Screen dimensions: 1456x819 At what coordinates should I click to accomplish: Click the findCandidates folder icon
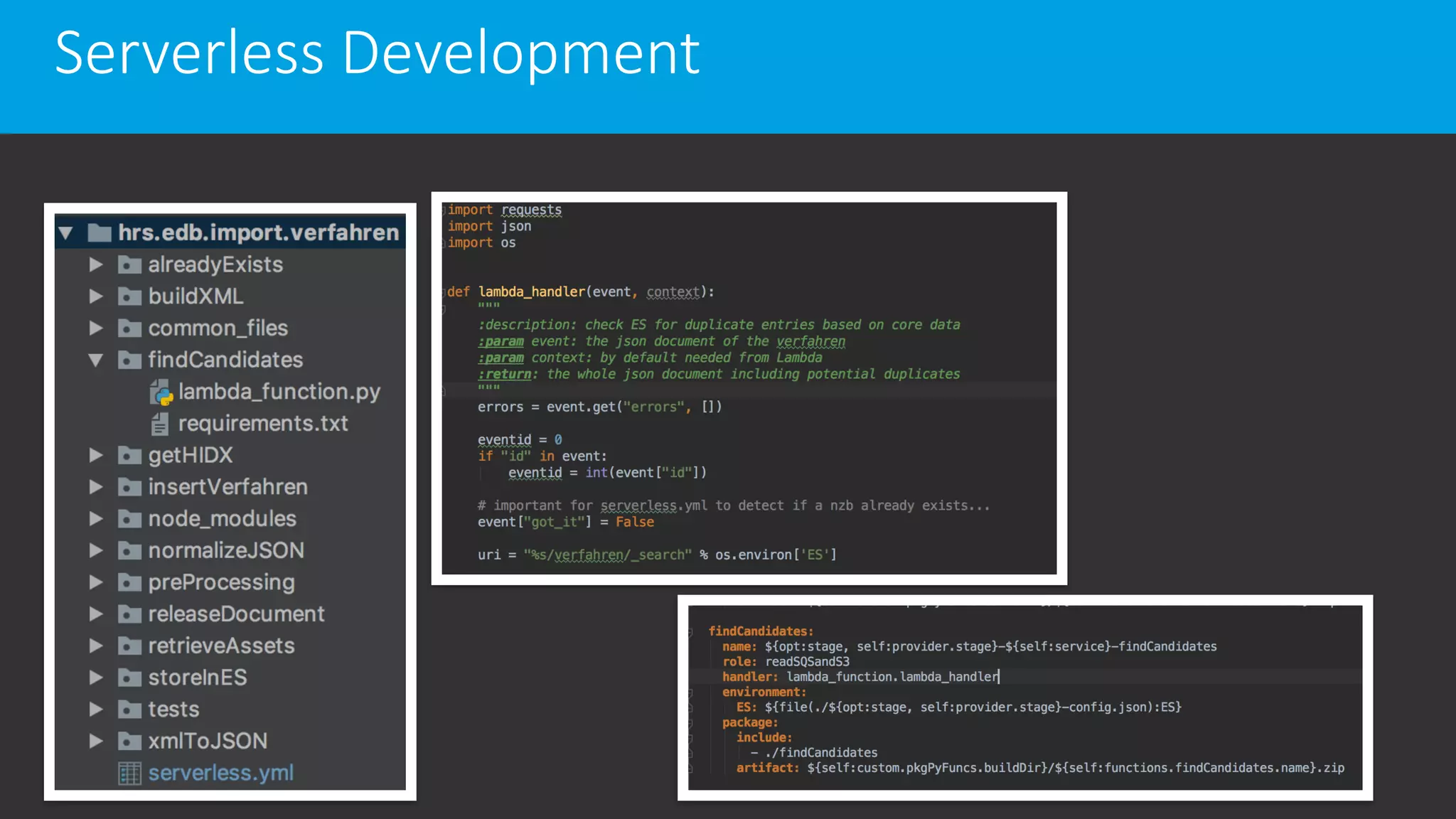point(129,360)
